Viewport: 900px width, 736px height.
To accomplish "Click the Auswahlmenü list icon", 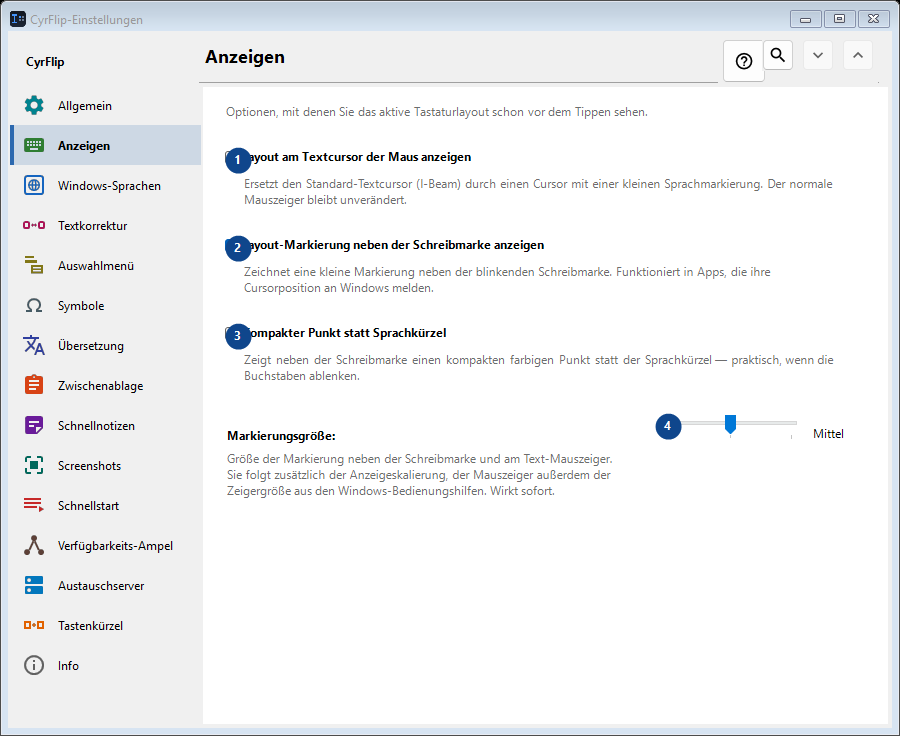I will (34, 265).
